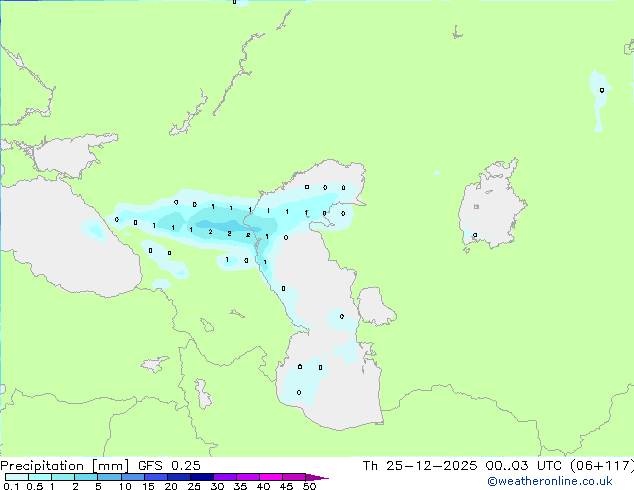Click the '35' legend scale label

pyautogui.click(x=240, y=486)
